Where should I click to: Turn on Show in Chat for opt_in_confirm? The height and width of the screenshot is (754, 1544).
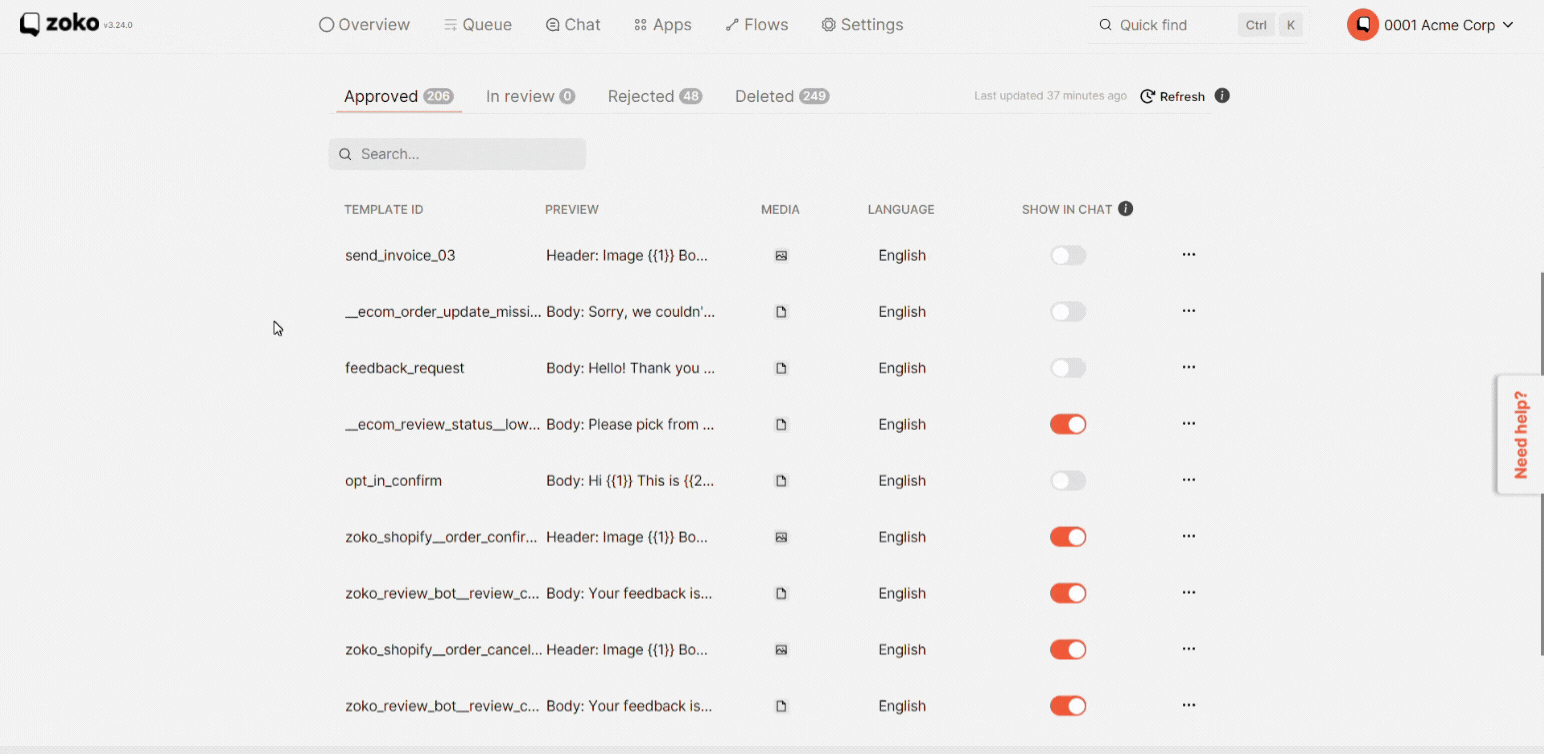coord(1067,481)
